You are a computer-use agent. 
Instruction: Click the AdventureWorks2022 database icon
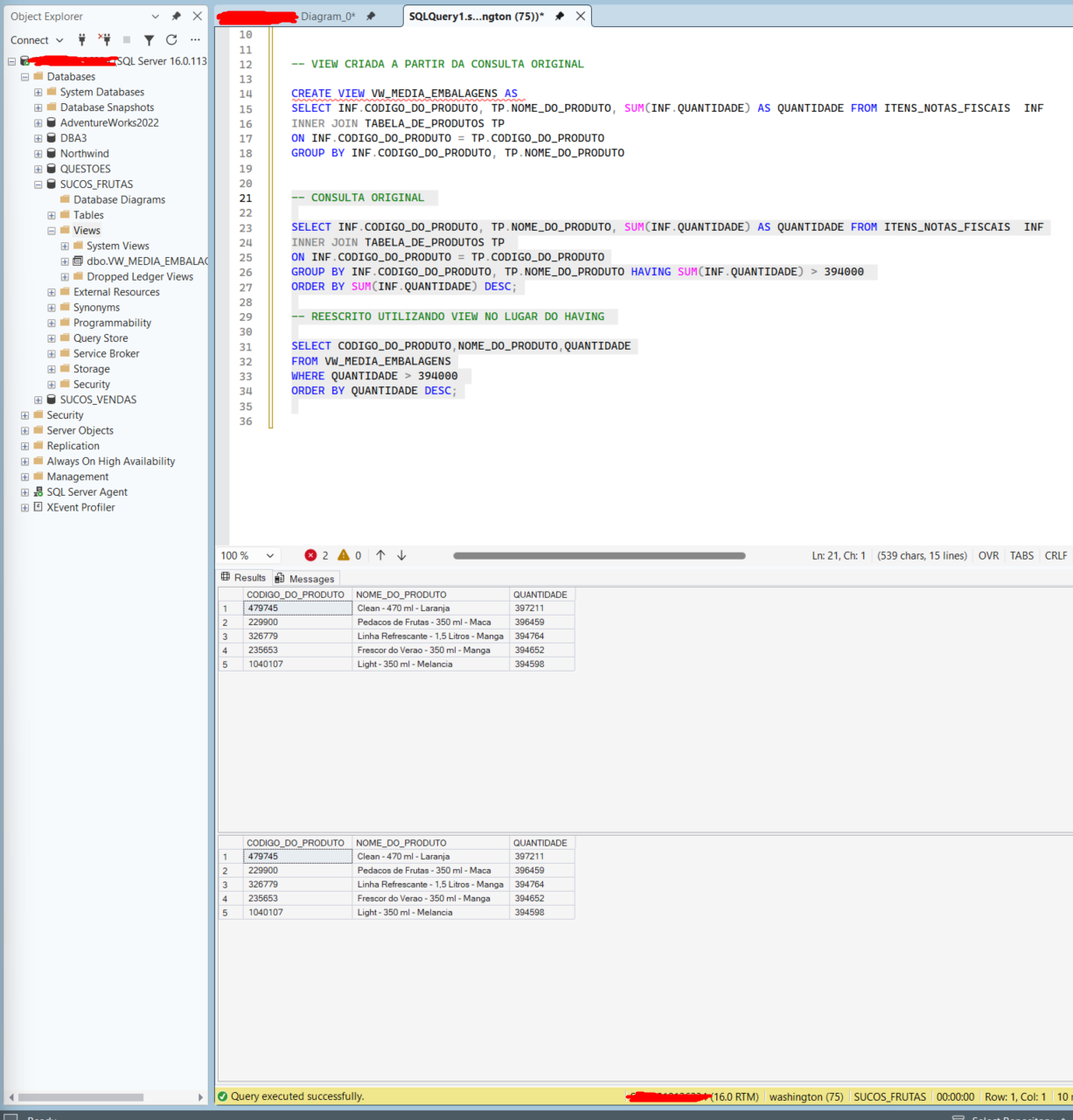[52, 122]
